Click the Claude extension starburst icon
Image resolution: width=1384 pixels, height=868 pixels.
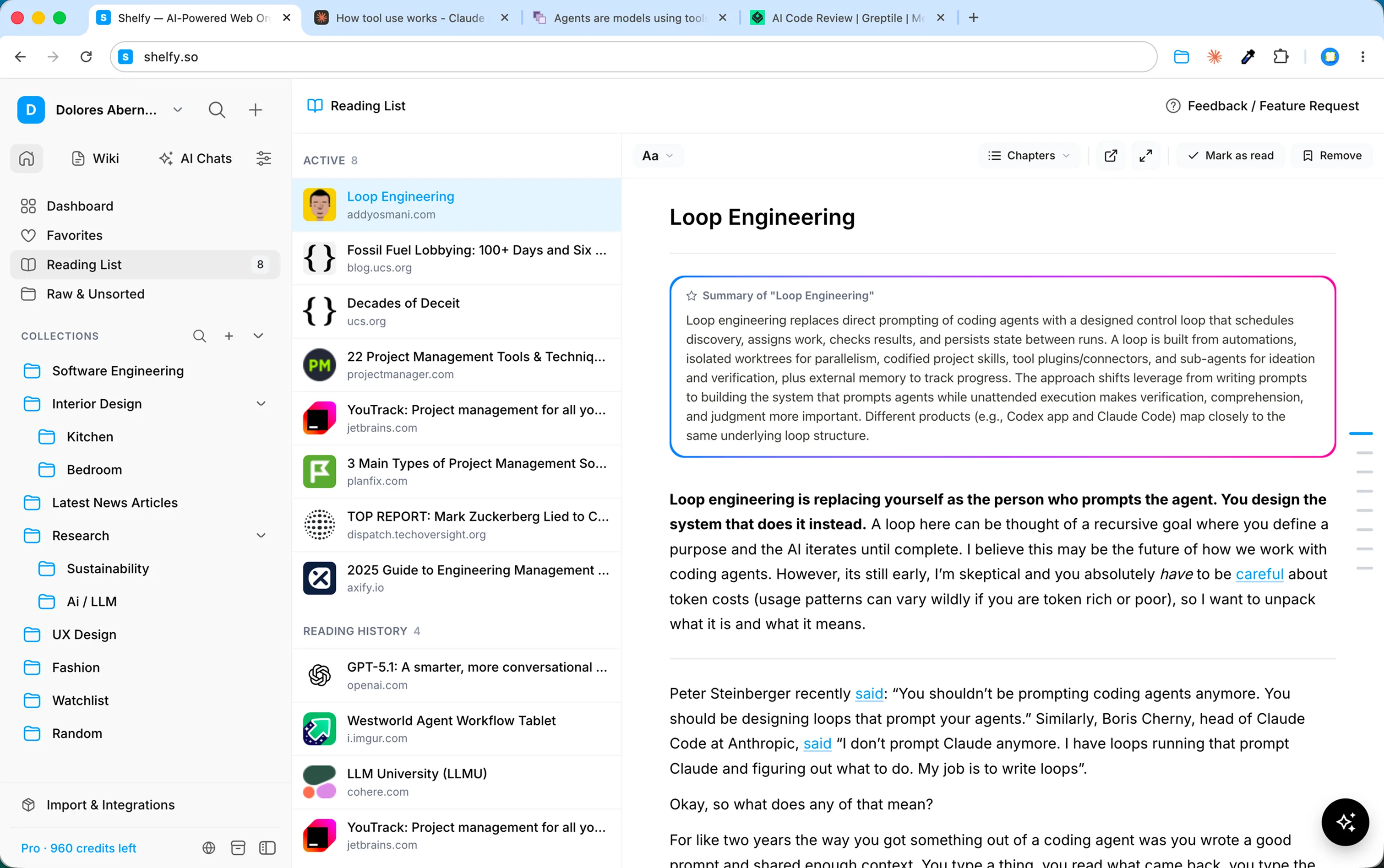click(x=1215, y=57)
